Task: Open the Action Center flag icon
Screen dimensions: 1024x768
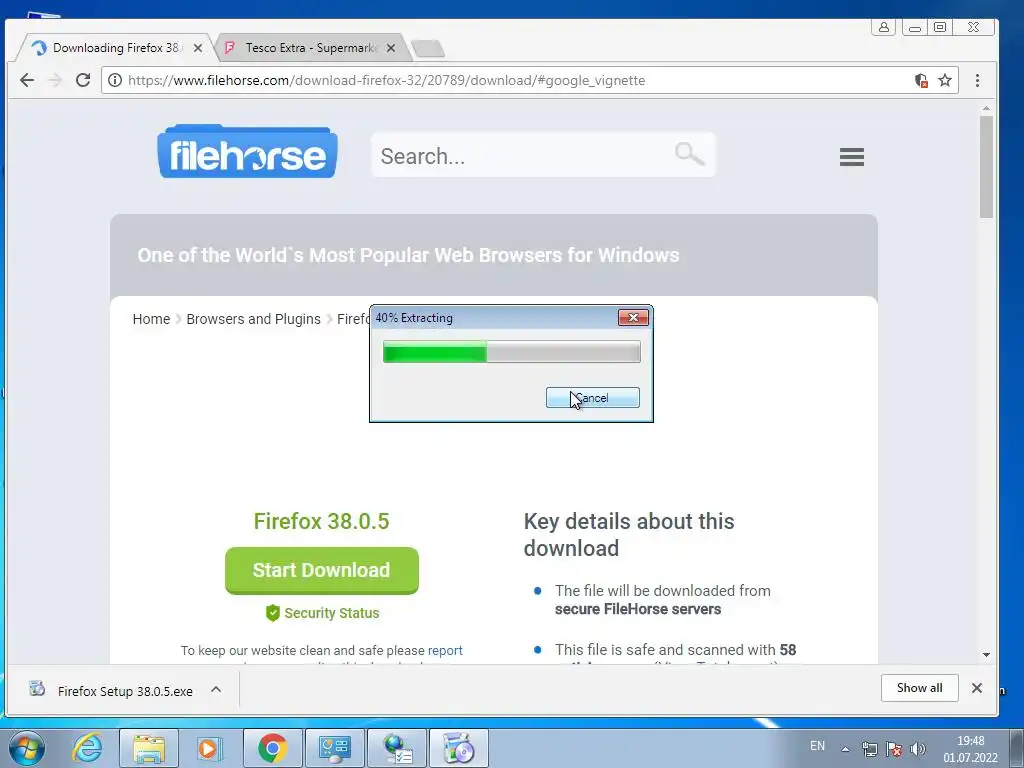Action: coord(894,749)
